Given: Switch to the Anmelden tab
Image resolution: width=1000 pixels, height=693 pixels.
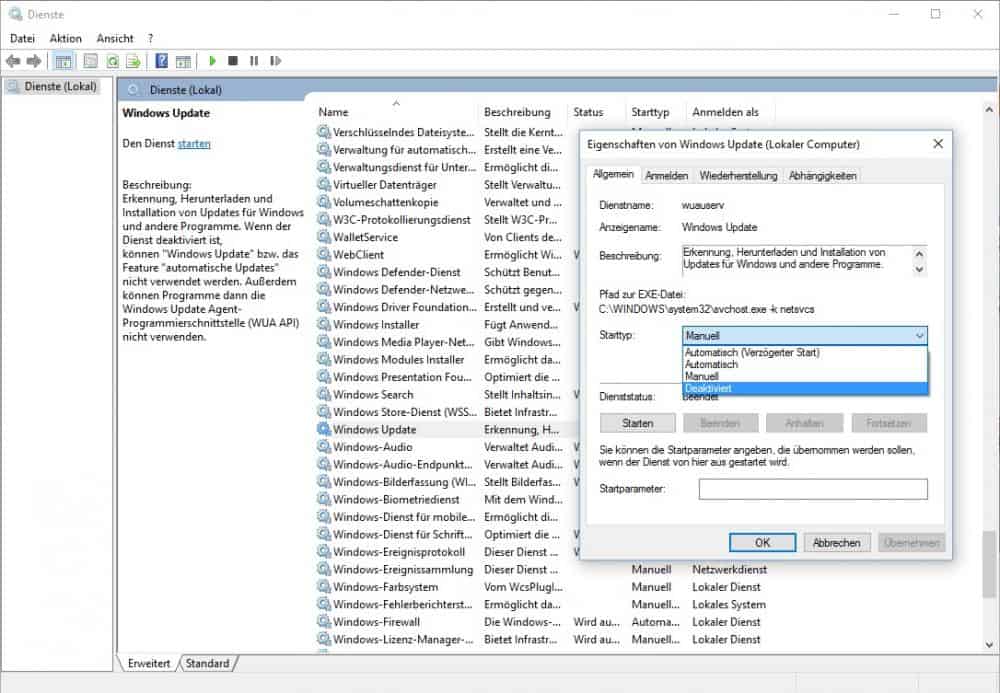Looking at the screenshot, I should click(x=666, y=175).
